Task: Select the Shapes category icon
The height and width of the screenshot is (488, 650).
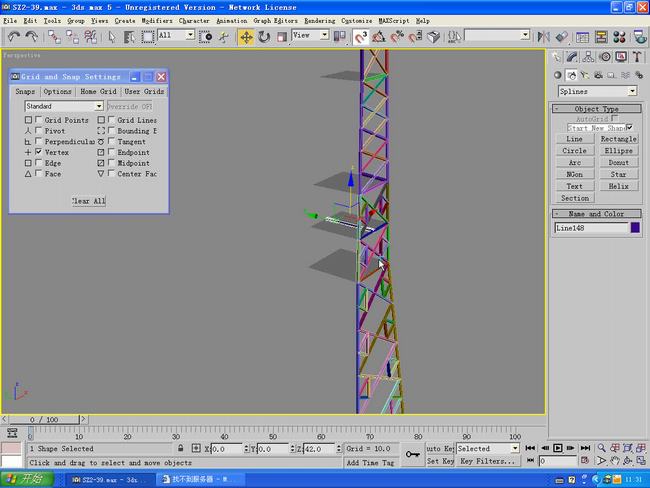Action: click(x=572, y=75)
